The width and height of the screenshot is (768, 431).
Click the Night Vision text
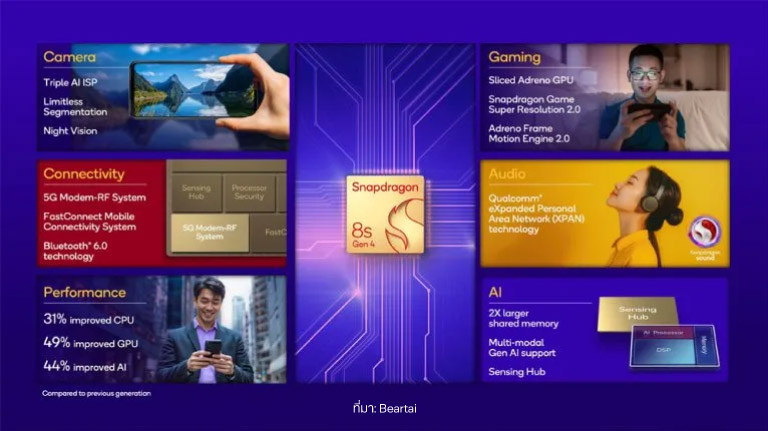[70, 131]
